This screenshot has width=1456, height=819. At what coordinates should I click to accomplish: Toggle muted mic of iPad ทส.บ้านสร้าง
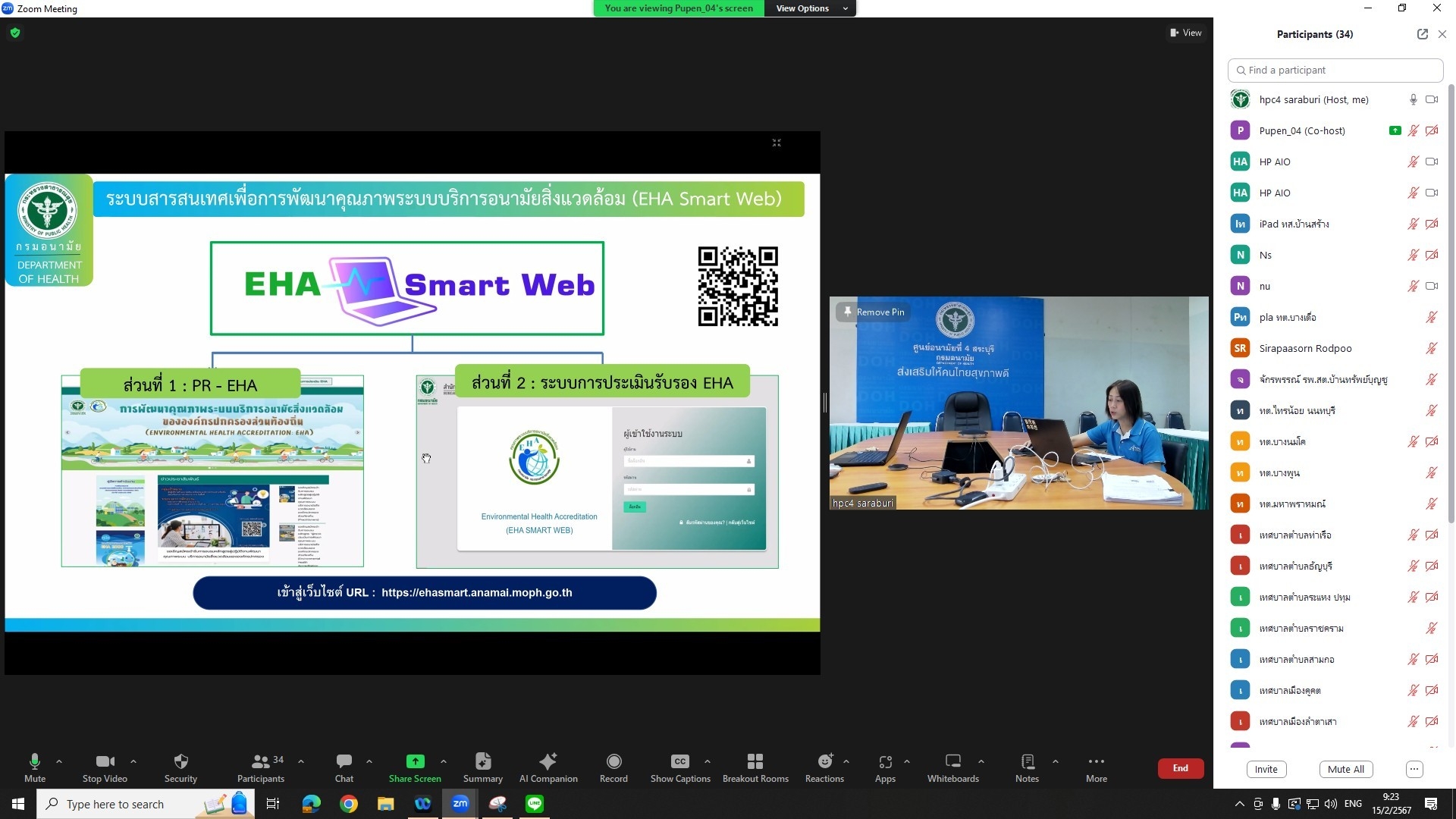click(1413, 224)
